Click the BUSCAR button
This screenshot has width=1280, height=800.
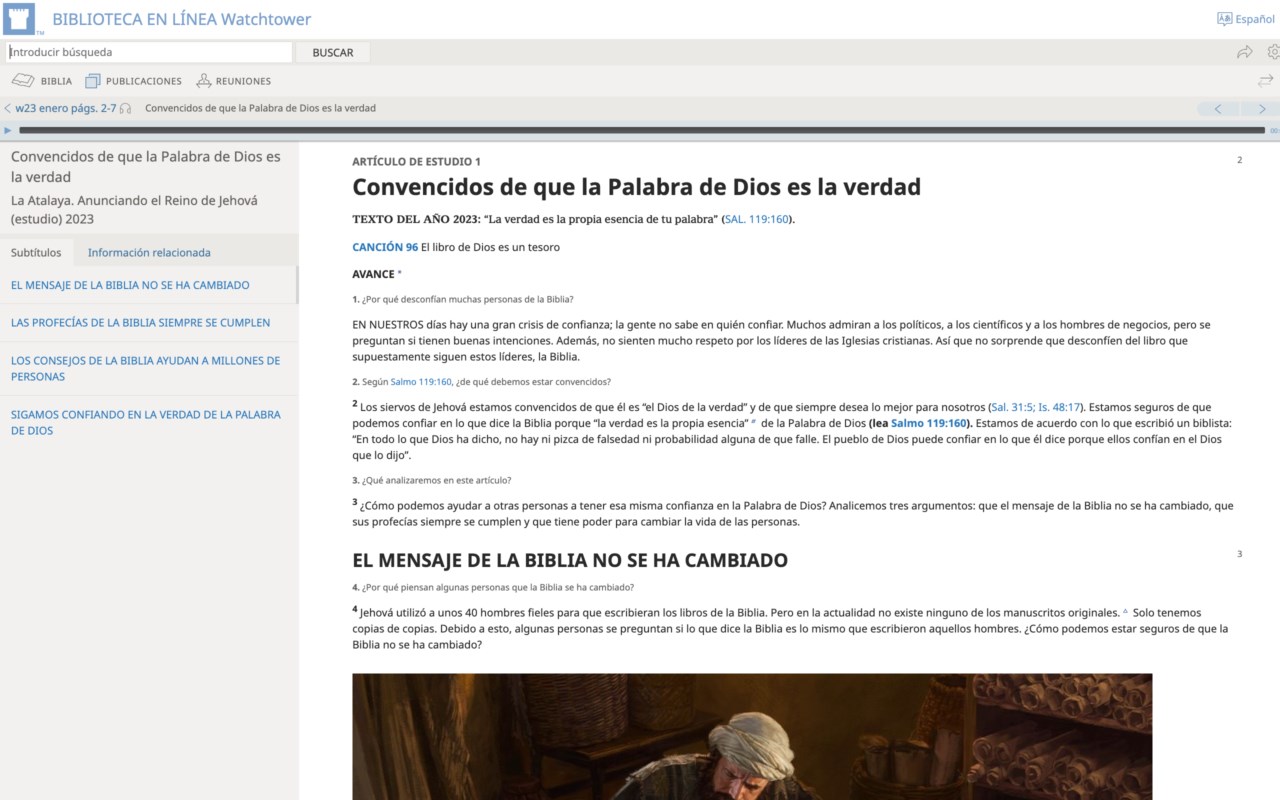tap(333, 52)
